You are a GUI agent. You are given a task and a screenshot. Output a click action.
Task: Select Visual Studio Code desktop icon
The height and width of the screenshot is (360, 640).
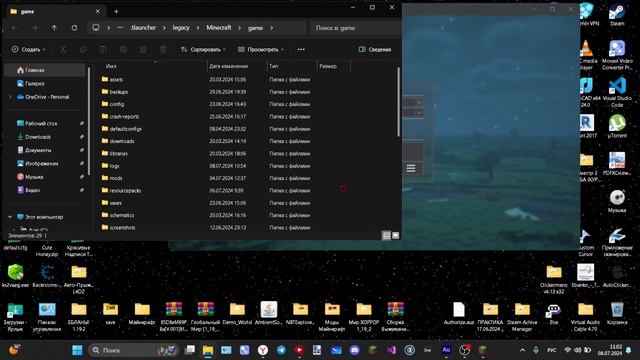617,92
